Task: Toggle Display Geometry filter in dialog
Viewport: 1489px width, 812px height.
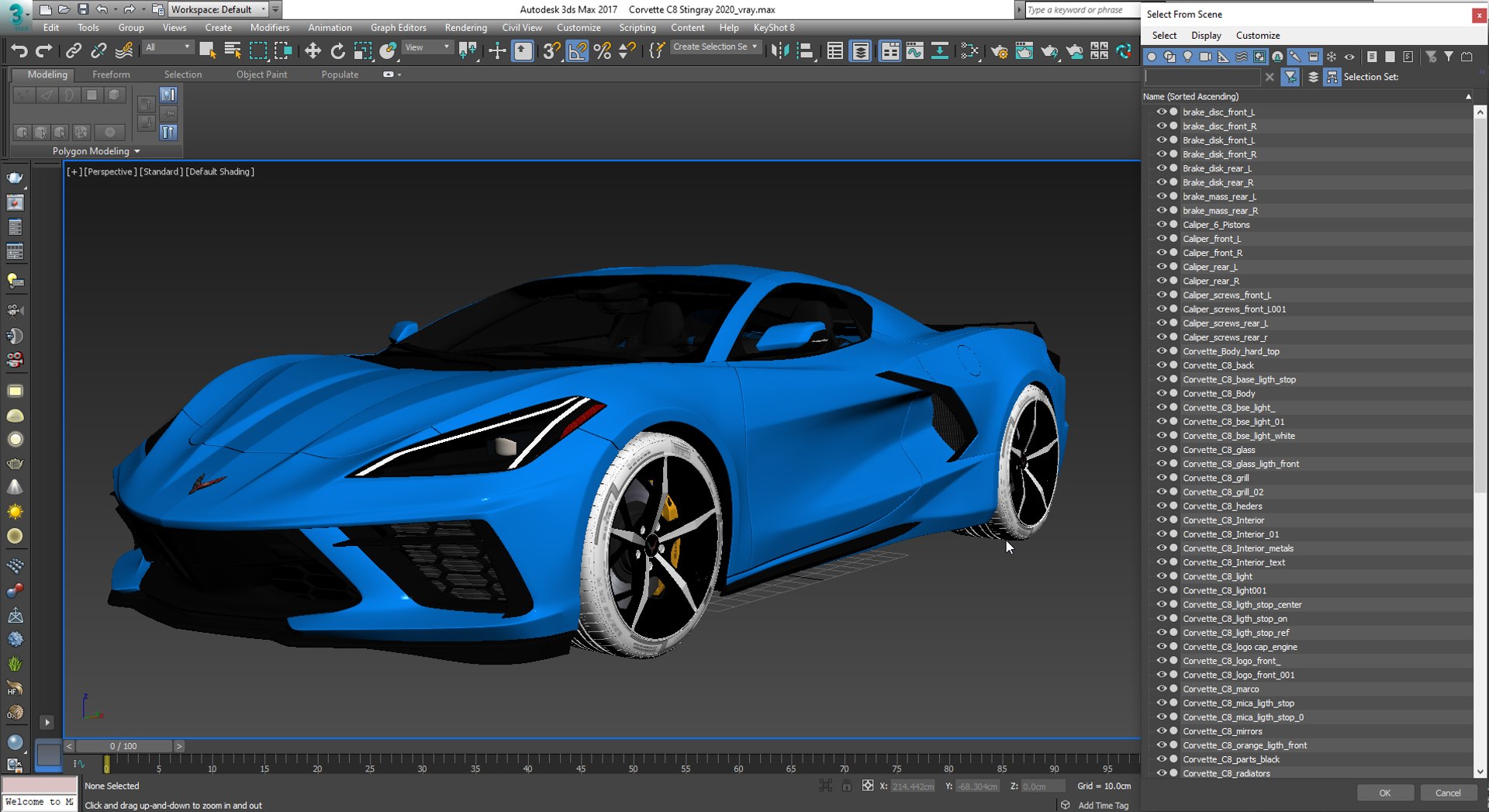Action: [x=1152, y=57]
